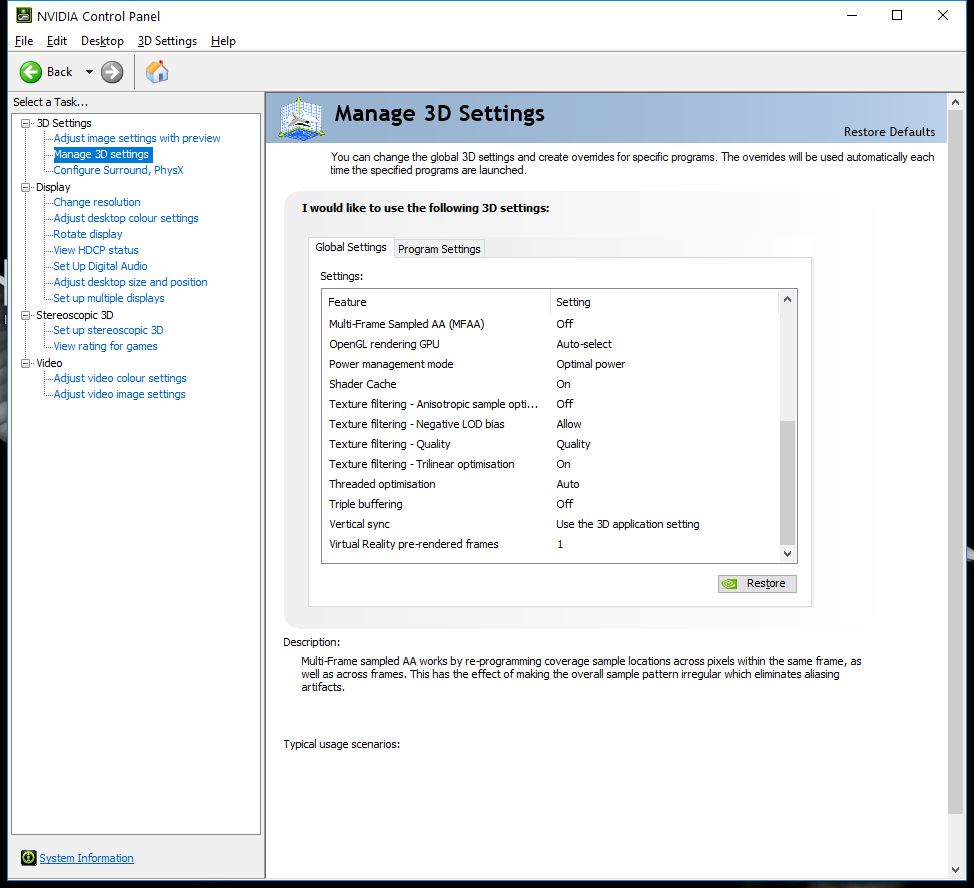Viewport: 974px width, 888px height.
Task: Open View HDCP status
Action: 96,250
